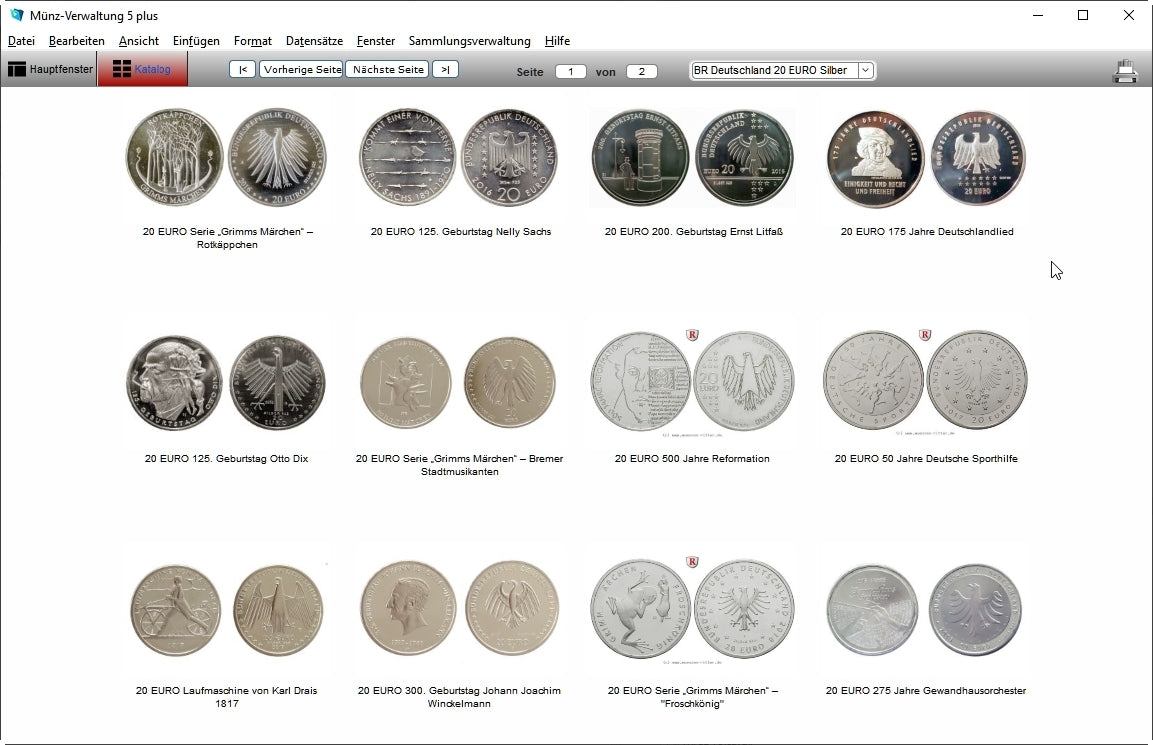The image size is (1153, 745).
Task: Click the 20 EURO 275 Jahre Gewandhausorchester label
Action: click(x=925, y=691)
